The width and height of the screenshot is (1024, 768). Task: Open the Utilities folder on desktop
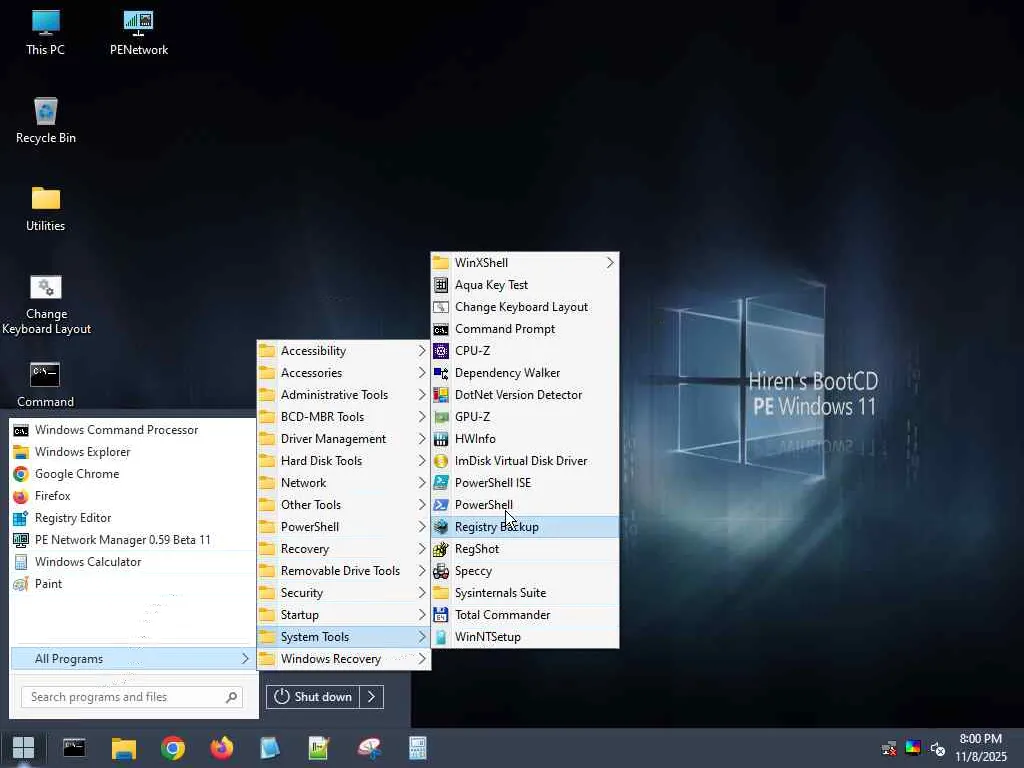(x=46, y=209)
